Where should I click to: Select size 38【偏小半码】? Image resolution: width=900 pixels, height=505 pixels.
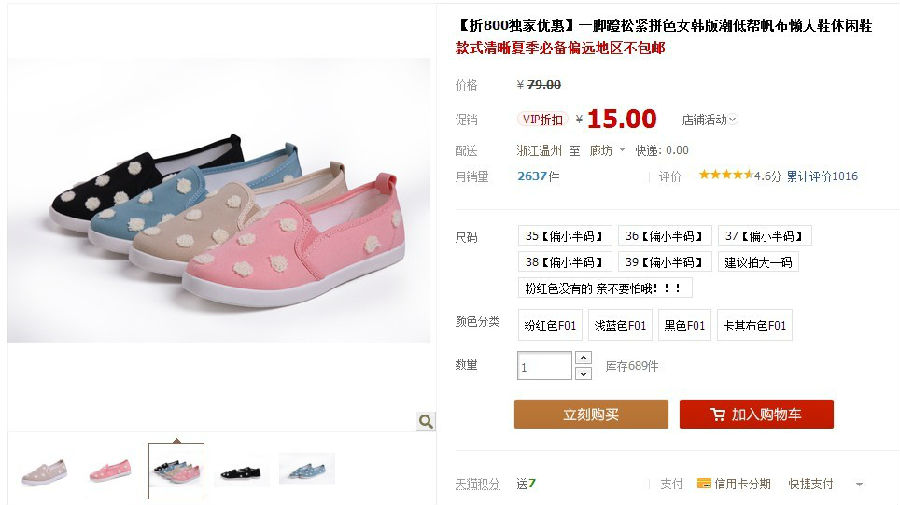(x=565, y=262)
